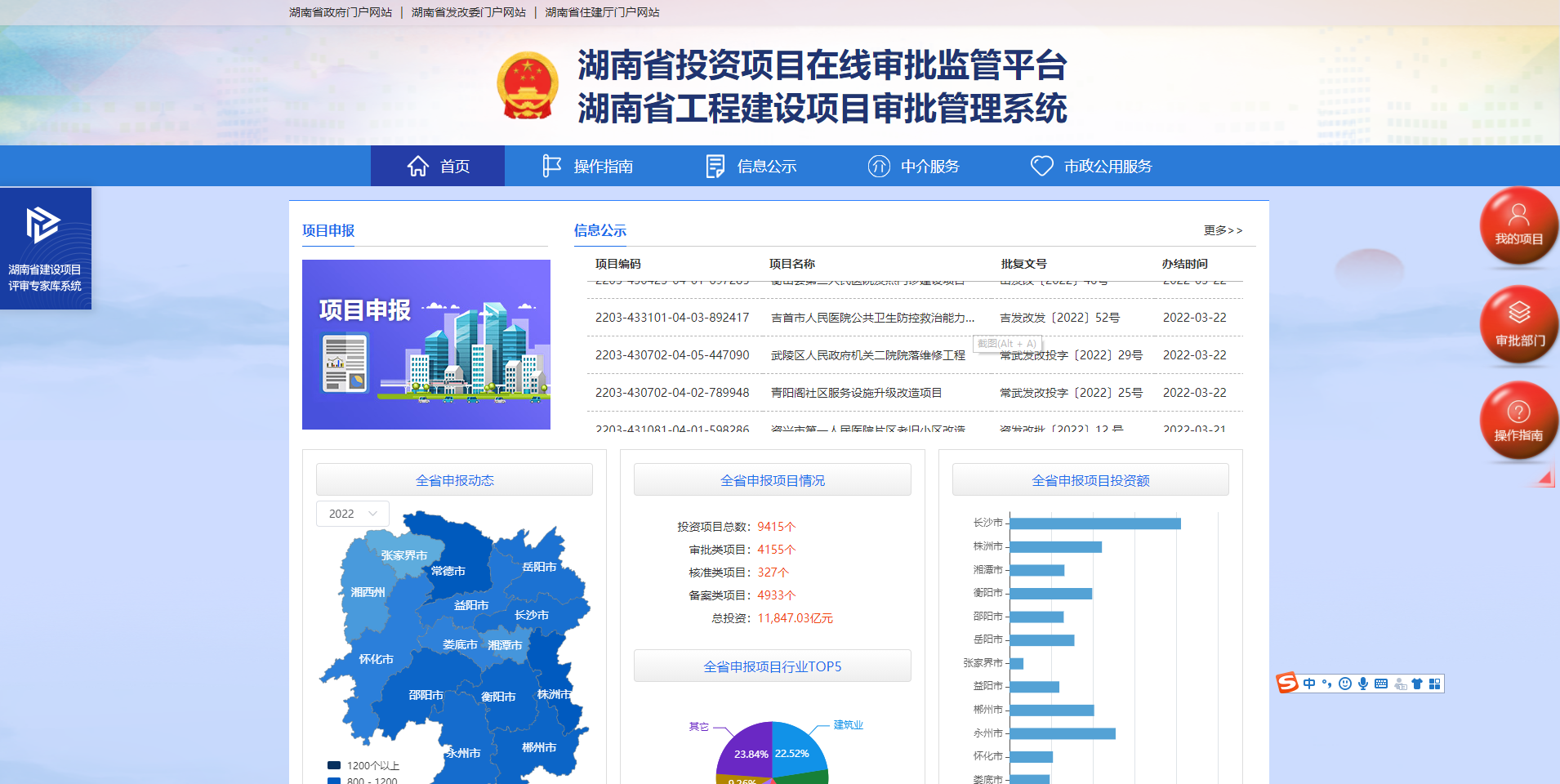Select 市政公用服务 navigation item

pos(1091,167)
